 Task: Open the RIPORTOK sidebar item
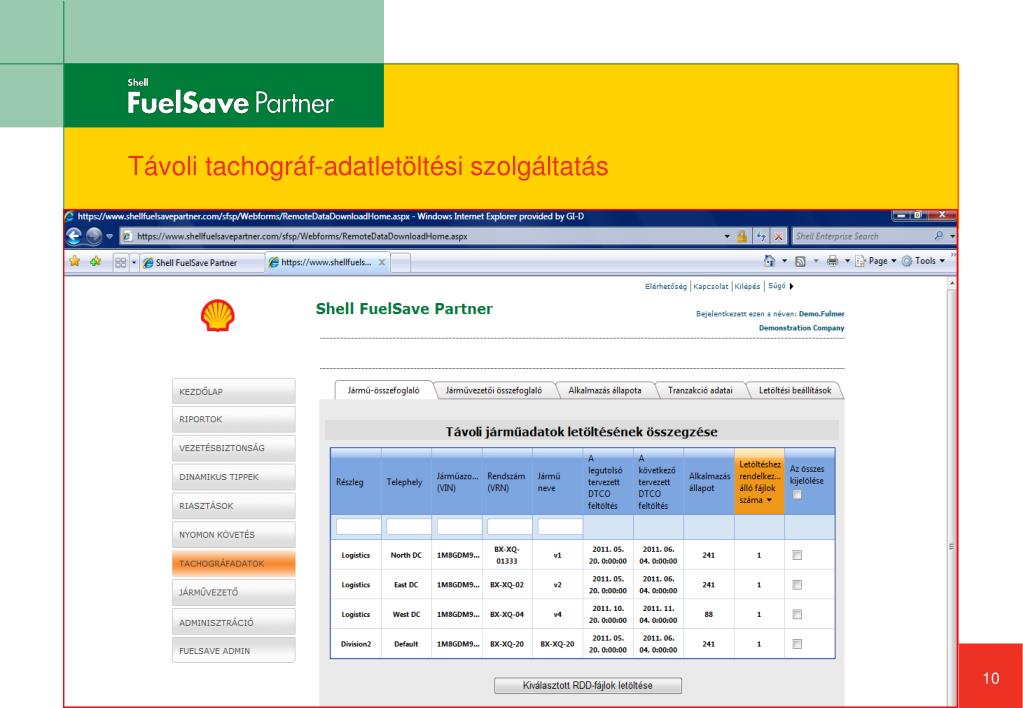(x=234, y=420)
